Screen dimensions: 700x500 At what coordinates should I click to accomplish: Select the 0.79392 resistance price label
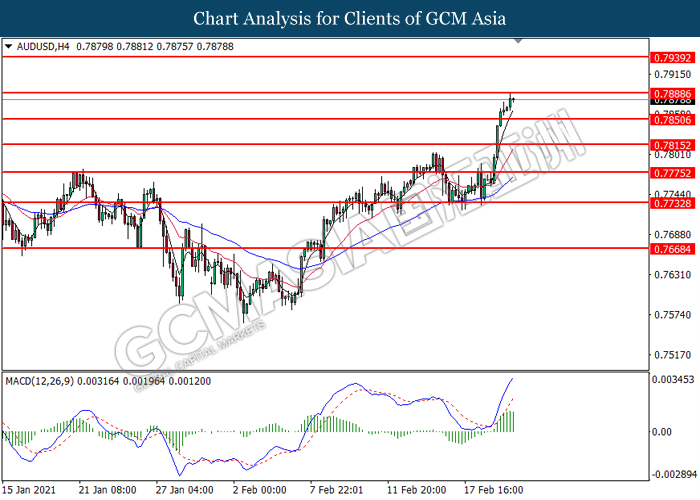pyautogui.click(x=673, y=58)
